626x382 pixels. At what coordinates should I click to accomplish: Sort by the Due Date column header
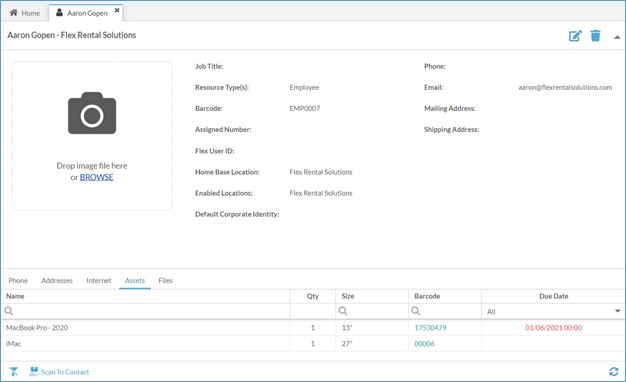(x=553, y=296)
